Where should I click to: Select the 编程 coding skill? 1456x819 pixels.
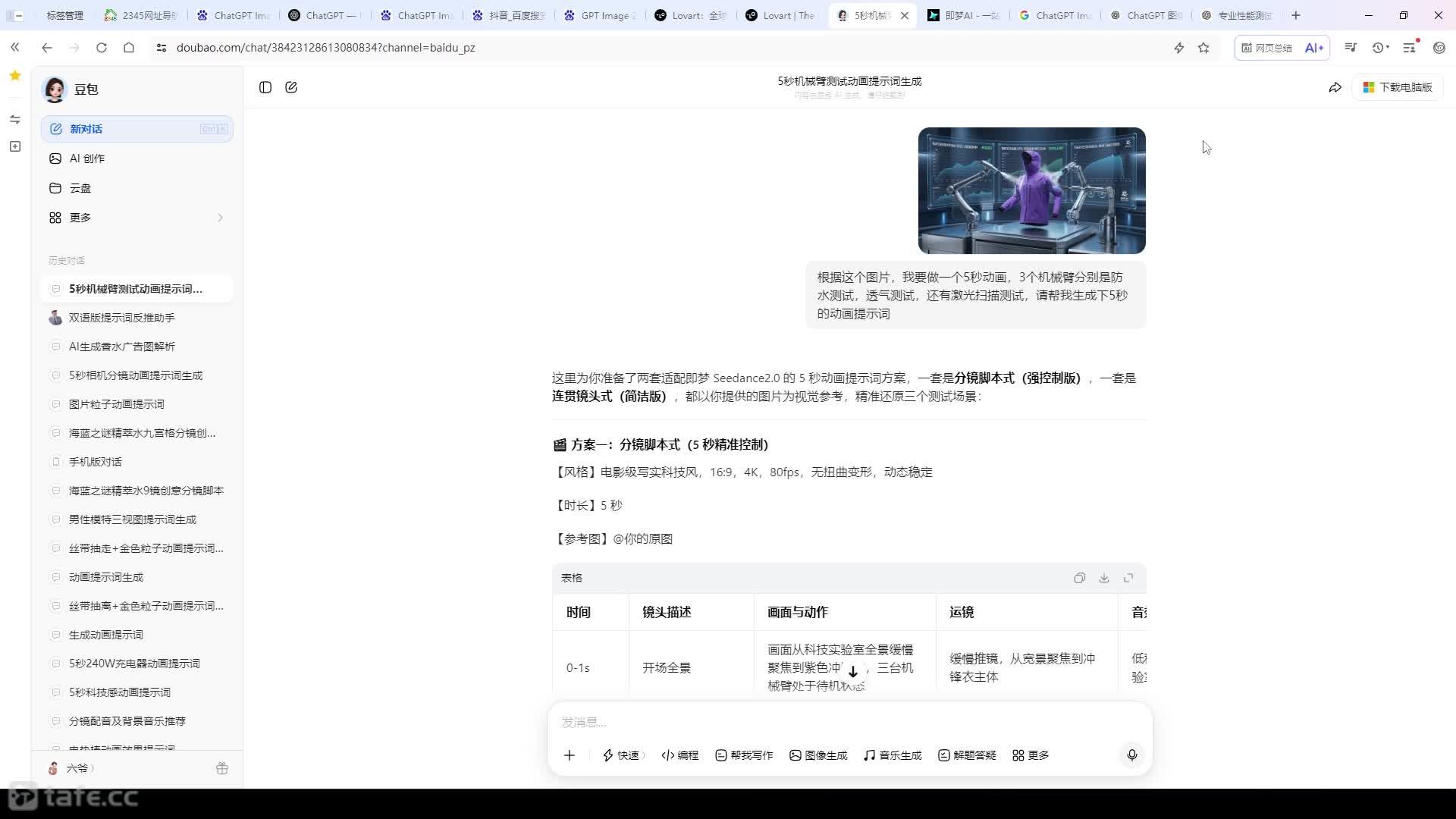click(680, 755)
